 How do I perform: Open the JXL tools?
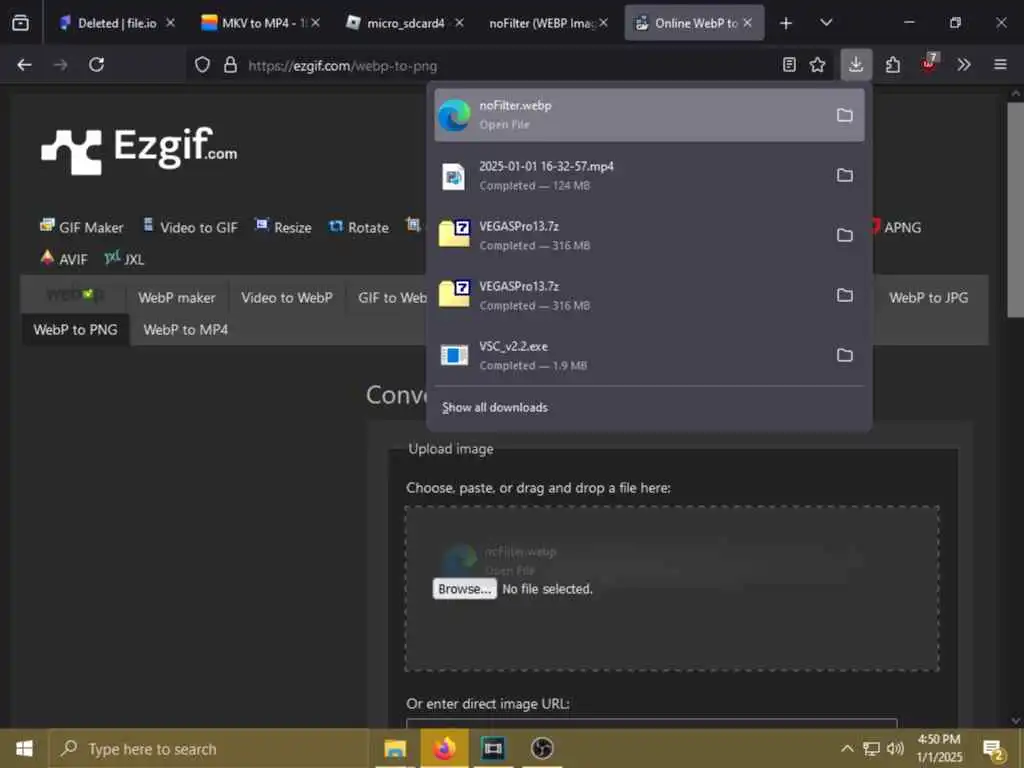124,259
